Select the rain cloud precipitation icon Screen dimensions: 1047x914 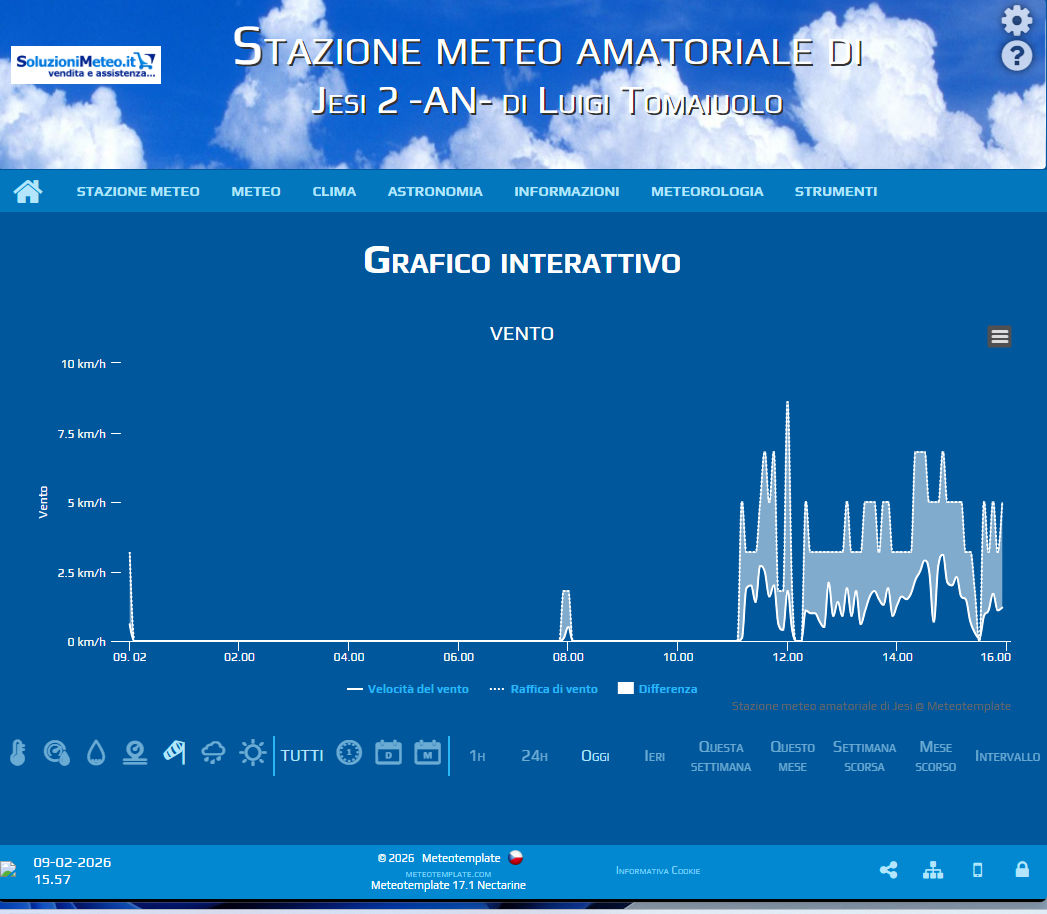[213, 753]
